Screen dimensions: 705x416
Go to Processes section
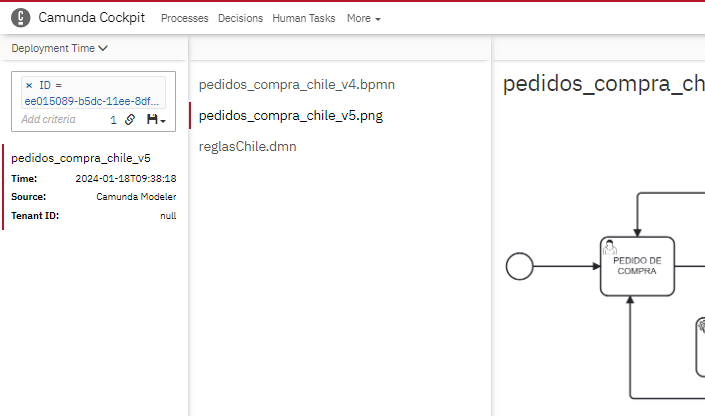[x=184, y=18]
